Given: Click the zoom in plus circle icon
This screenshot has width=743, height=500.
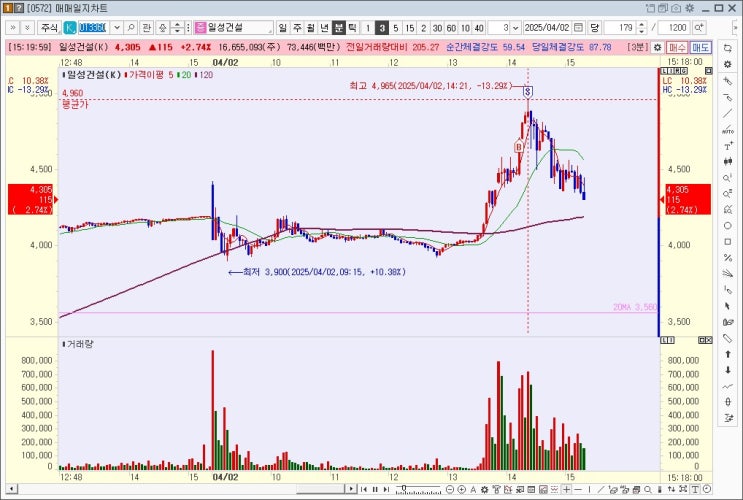Looking at the screenshot, I should 462,489.
